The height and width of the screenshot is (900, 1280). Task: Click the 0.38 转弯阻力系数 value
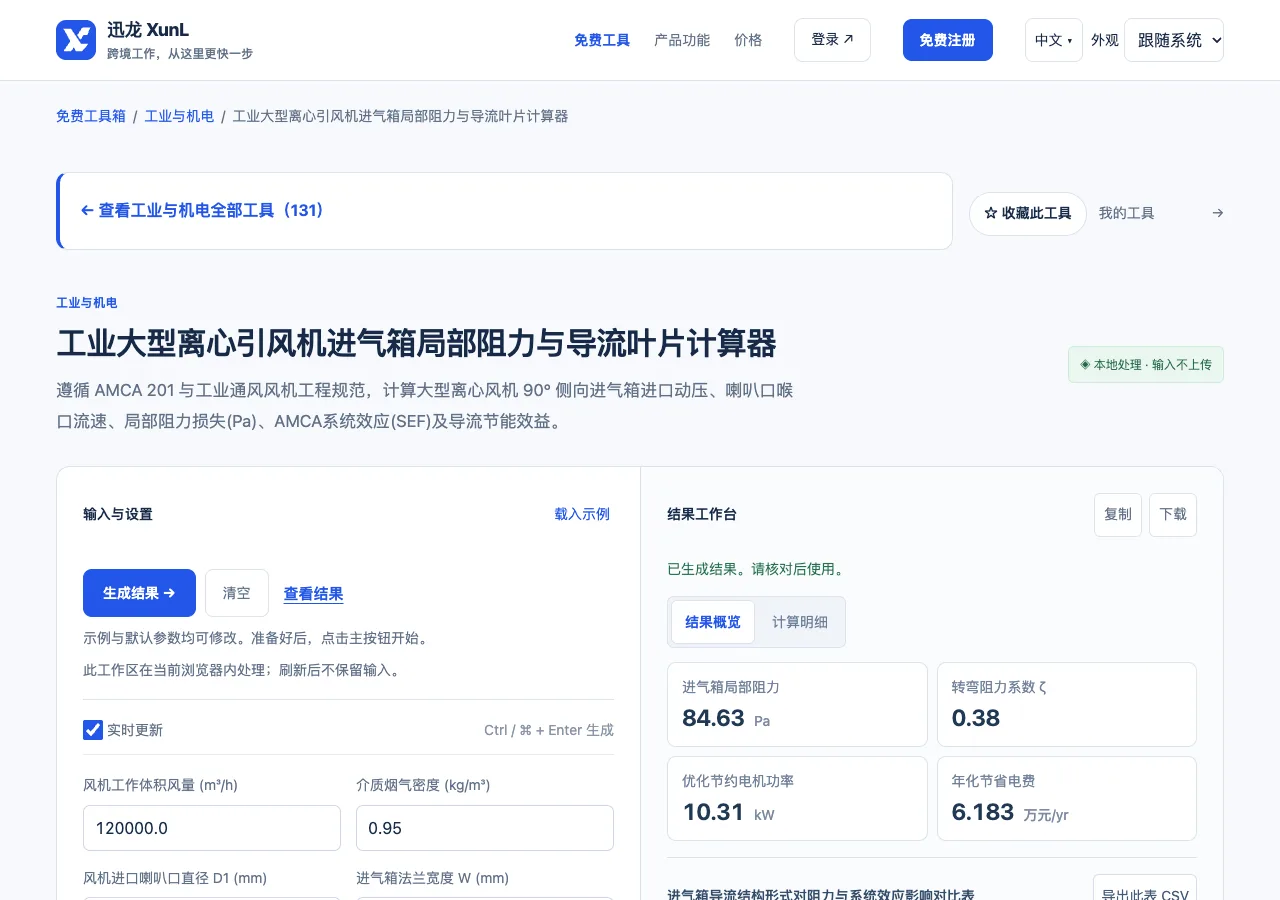click(x=976, y=718)
